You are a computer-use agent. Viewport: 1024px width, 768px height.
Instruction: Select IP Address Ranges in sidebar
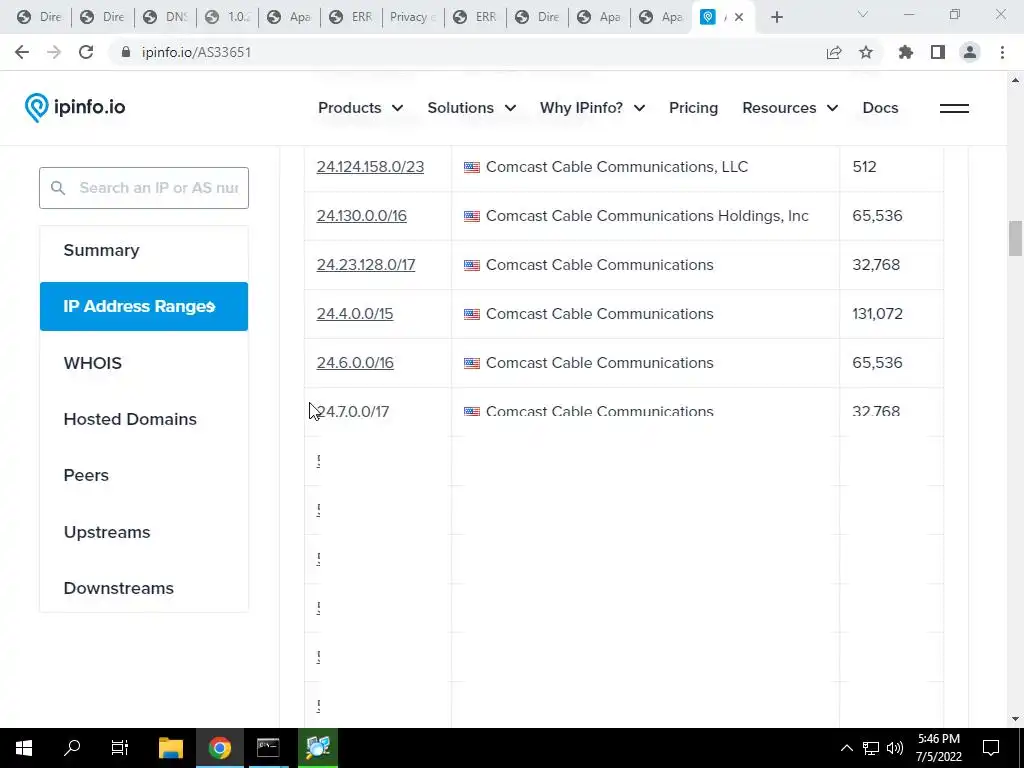[144, 306]
